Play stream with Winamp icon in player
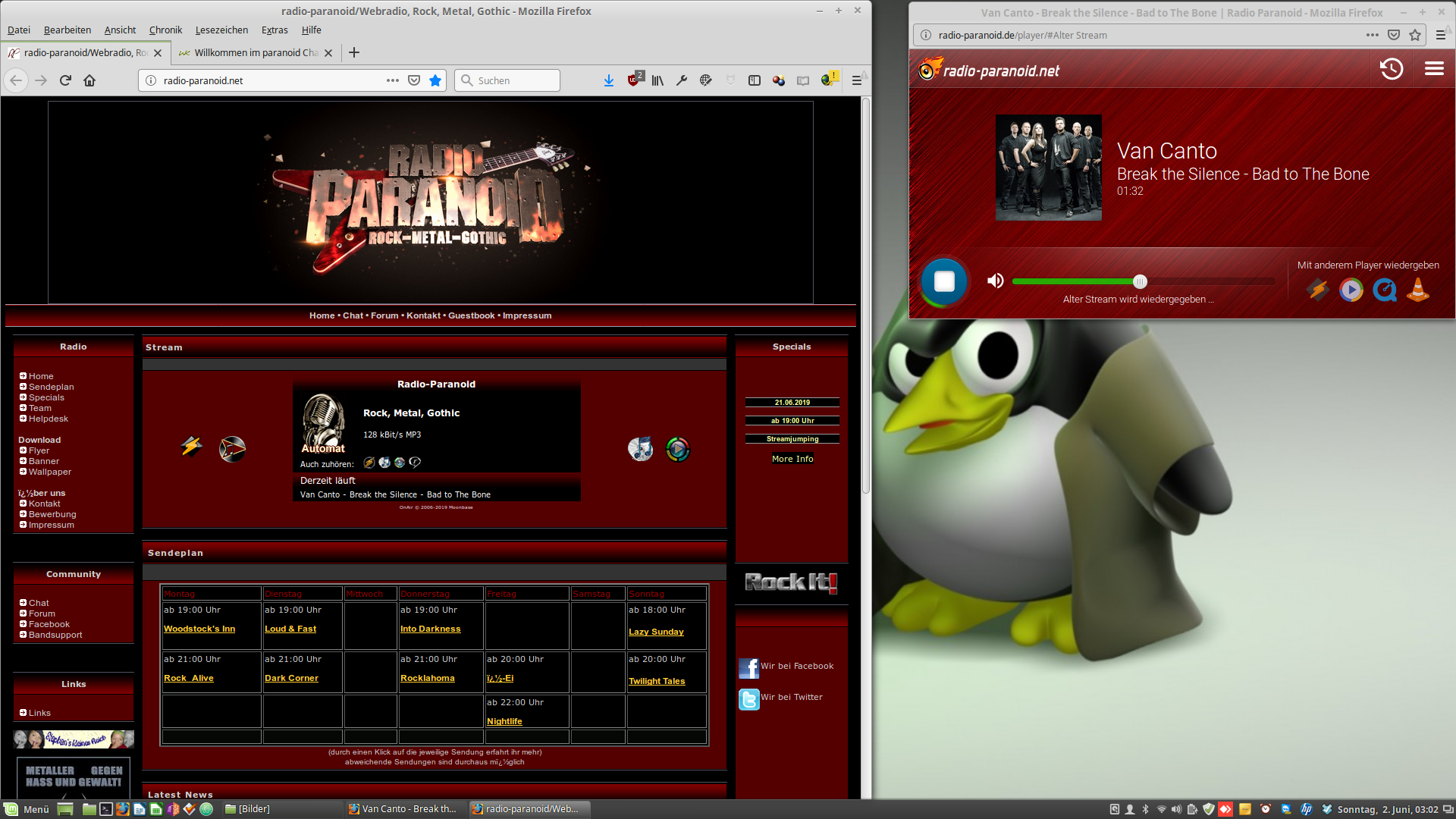The height and width of the screenshot is (819, 1456). click(1317, 290)
